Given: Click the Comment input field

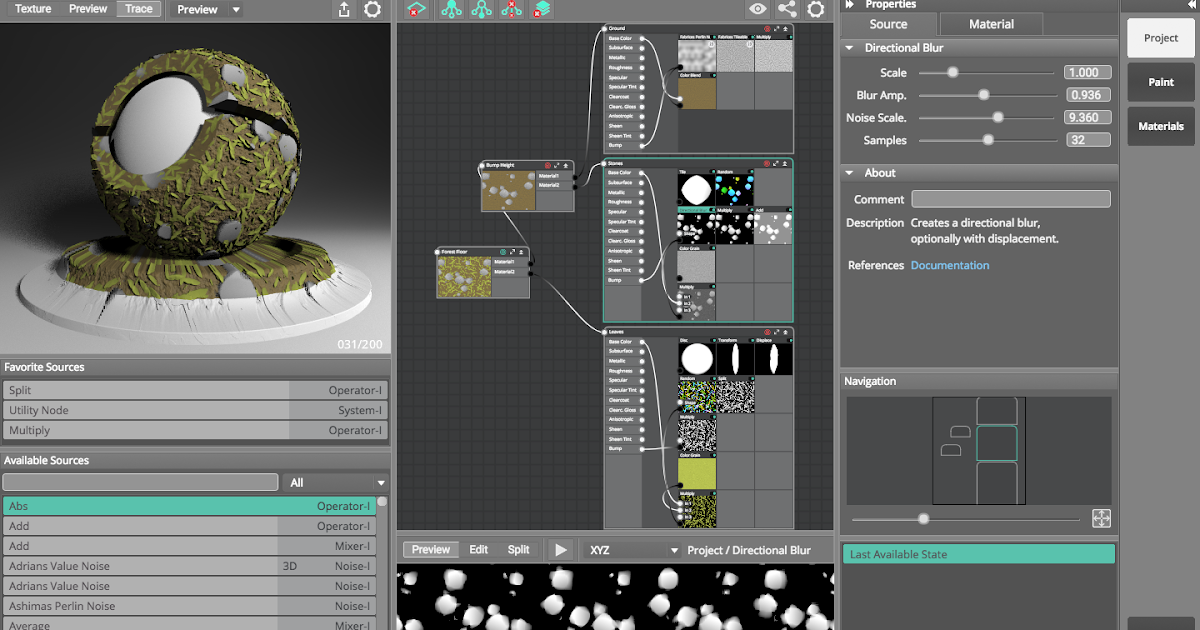Looking at the screenshot, I should pos(1010,199).
